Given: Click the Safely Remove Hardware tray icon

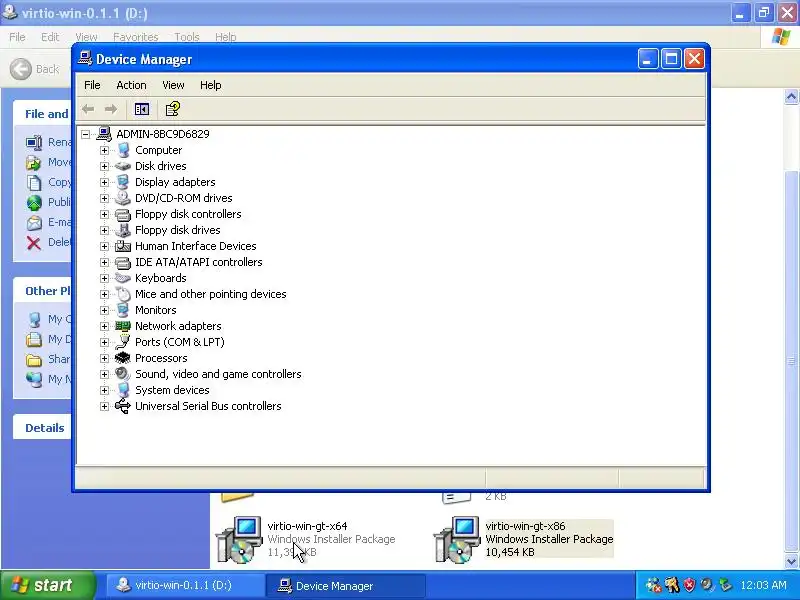Looking at the screenshot, I should 725,585.
